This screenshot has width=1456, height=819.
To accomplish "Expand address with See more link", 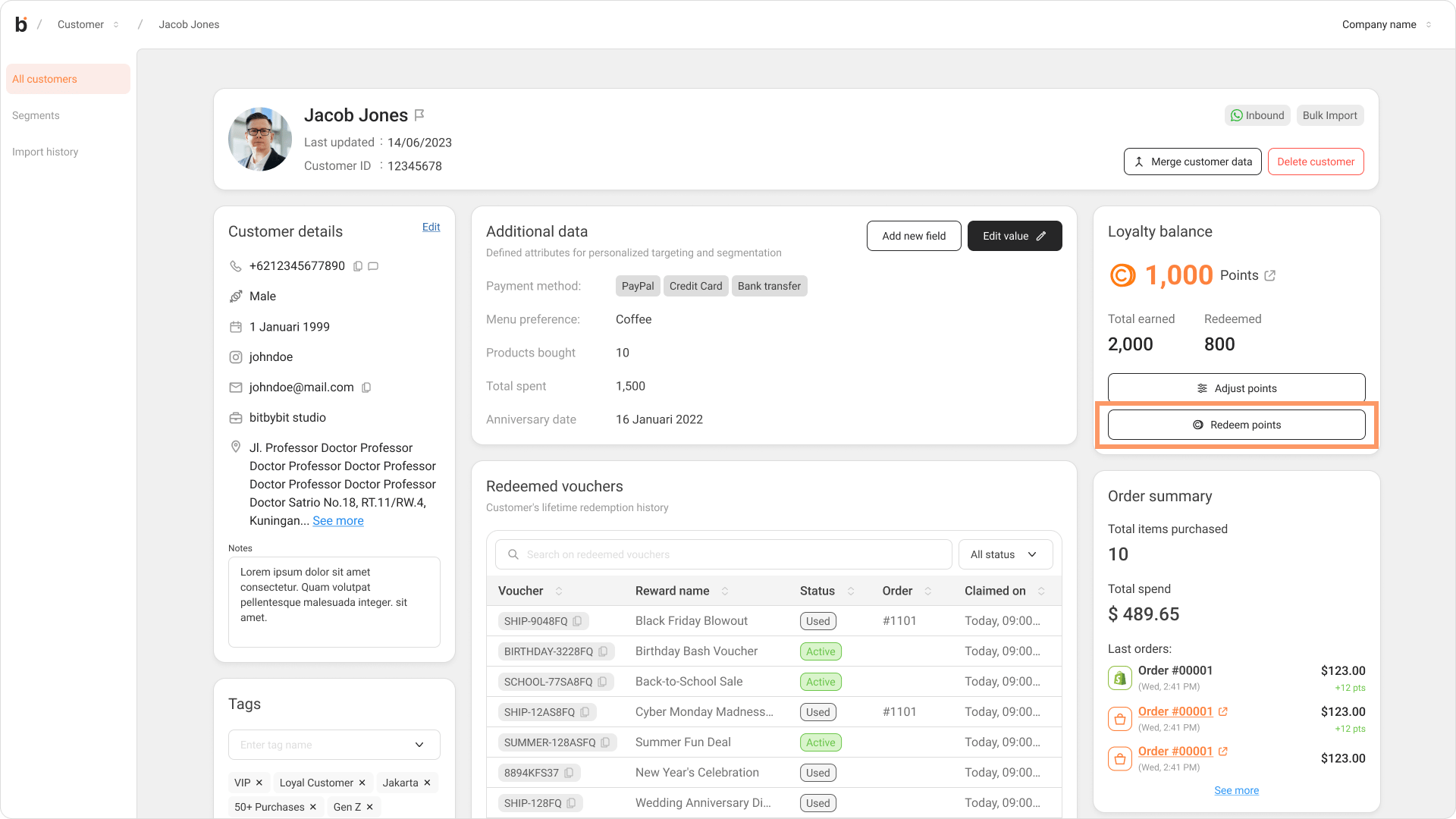I will pyautogui.click(x=338, y=521).
